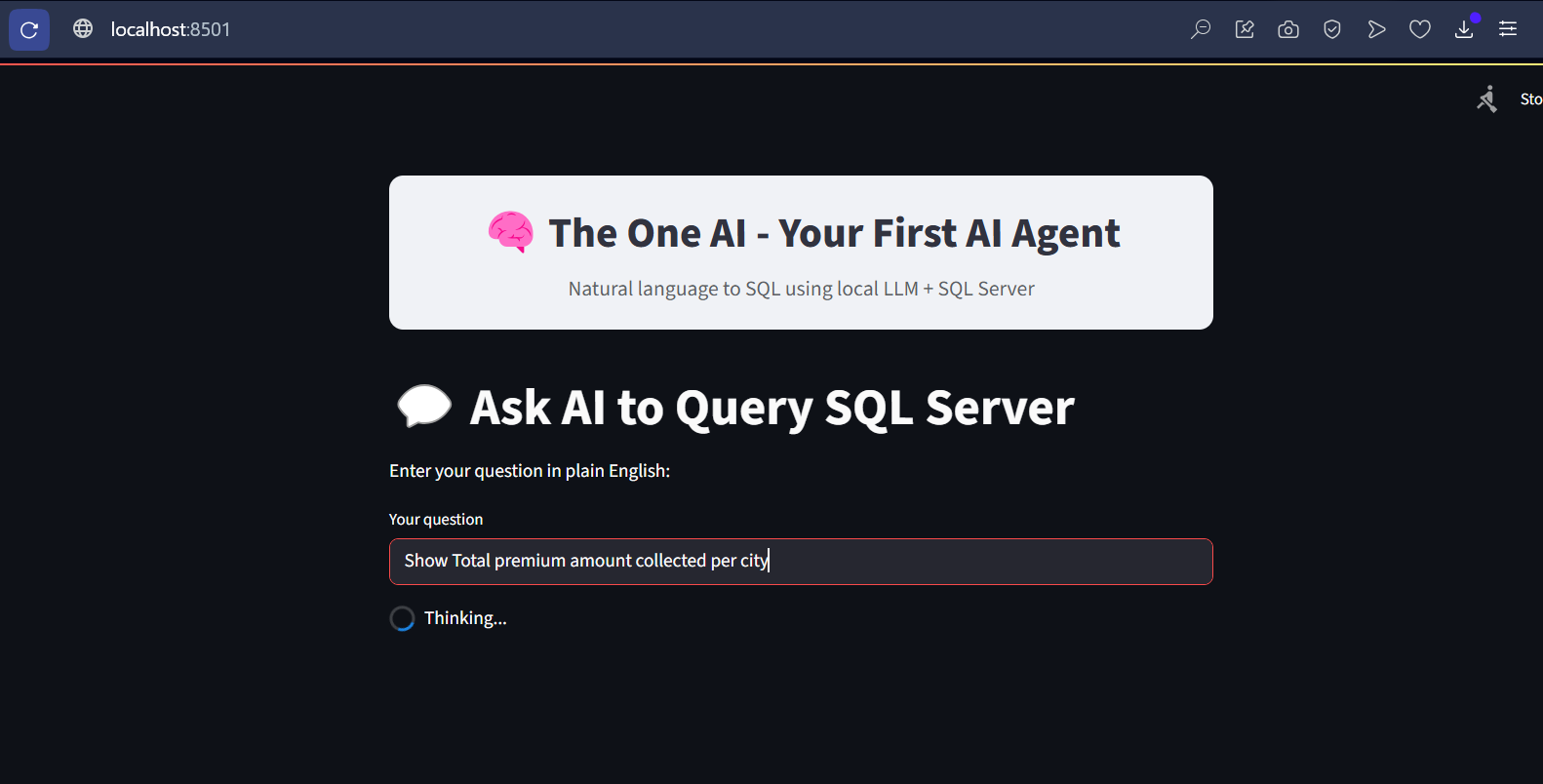
Task: Open the privacy shield icon
Action: [1332, 29]
